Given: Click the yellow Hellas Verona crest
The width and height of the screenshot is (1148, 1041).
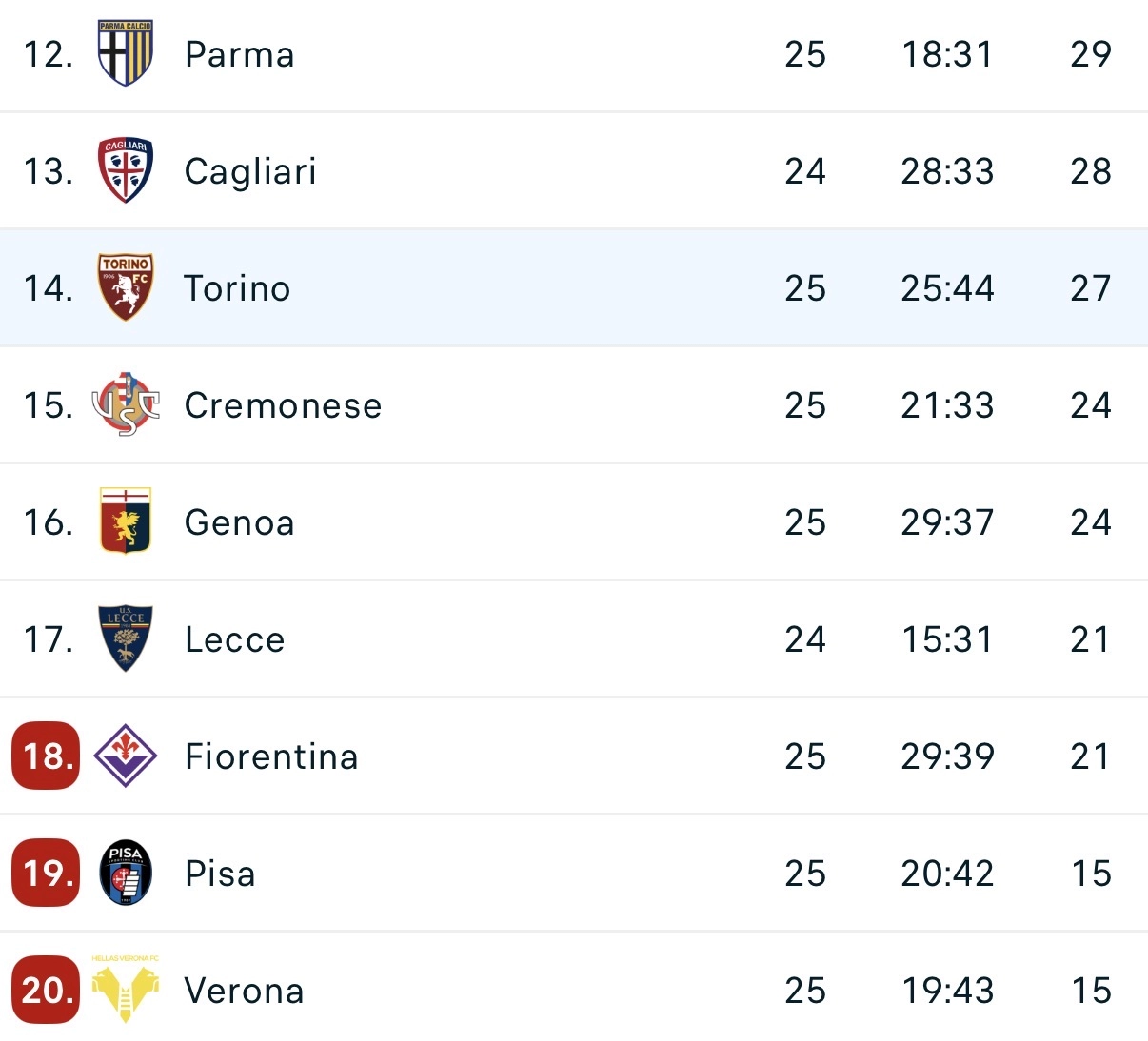Looking at the screenshot, I should pyautogui.click(x=126, y=990).
